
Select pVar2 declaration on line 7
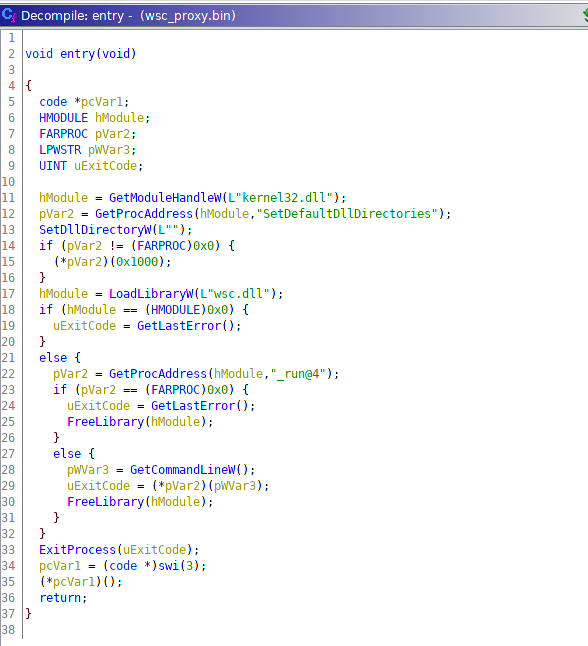click(x=112, y=134)
